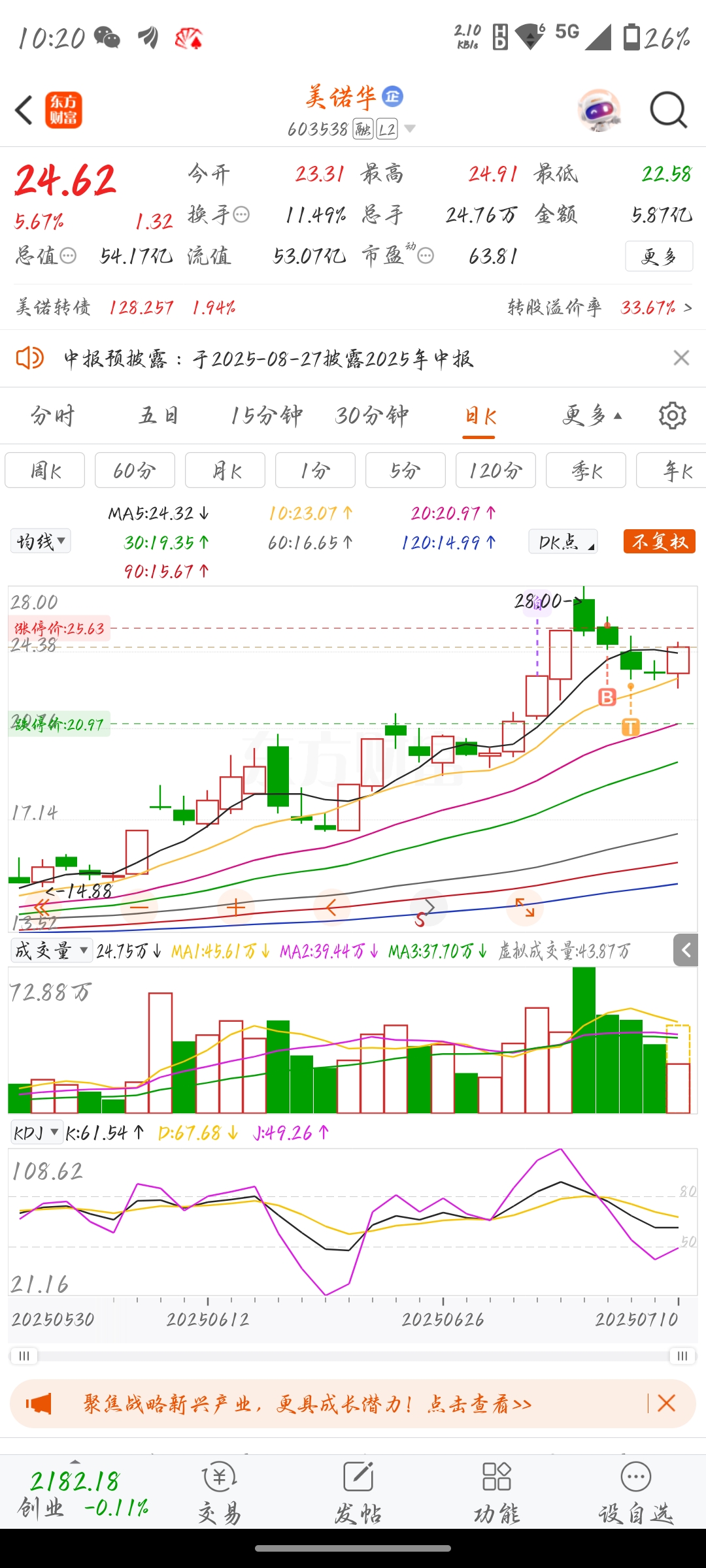Image resolution: width=706 pixels, height=1568 pixels.
Task: Select the 1分 period button
Action: point(315,470)
